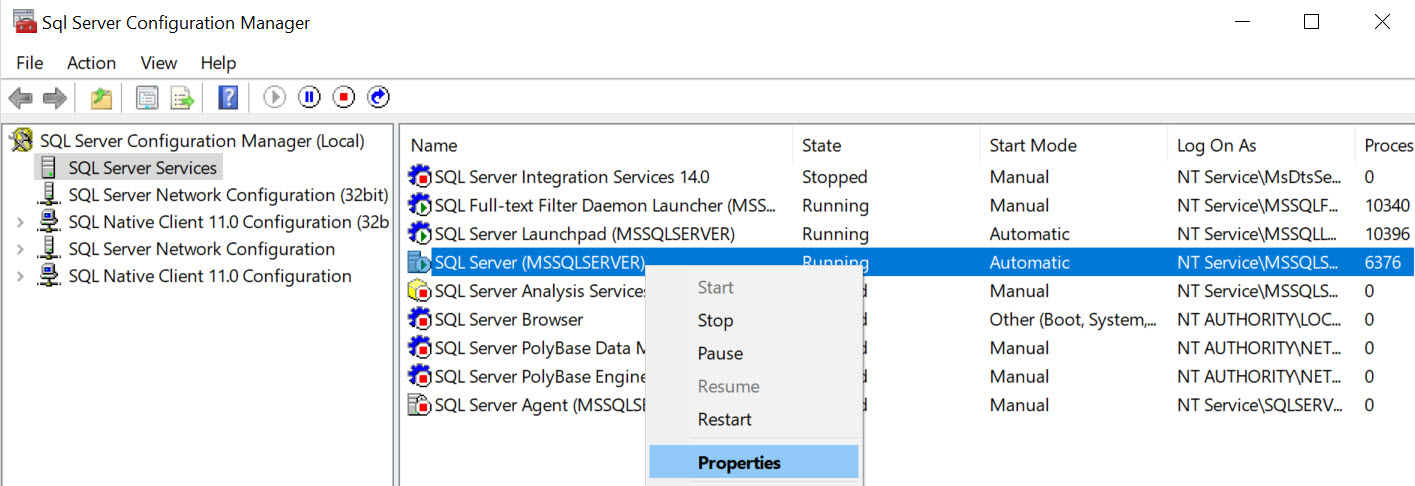Click the Sql Server Configuration Manager title bar icon
The image size is (1415, 486).
25,21
